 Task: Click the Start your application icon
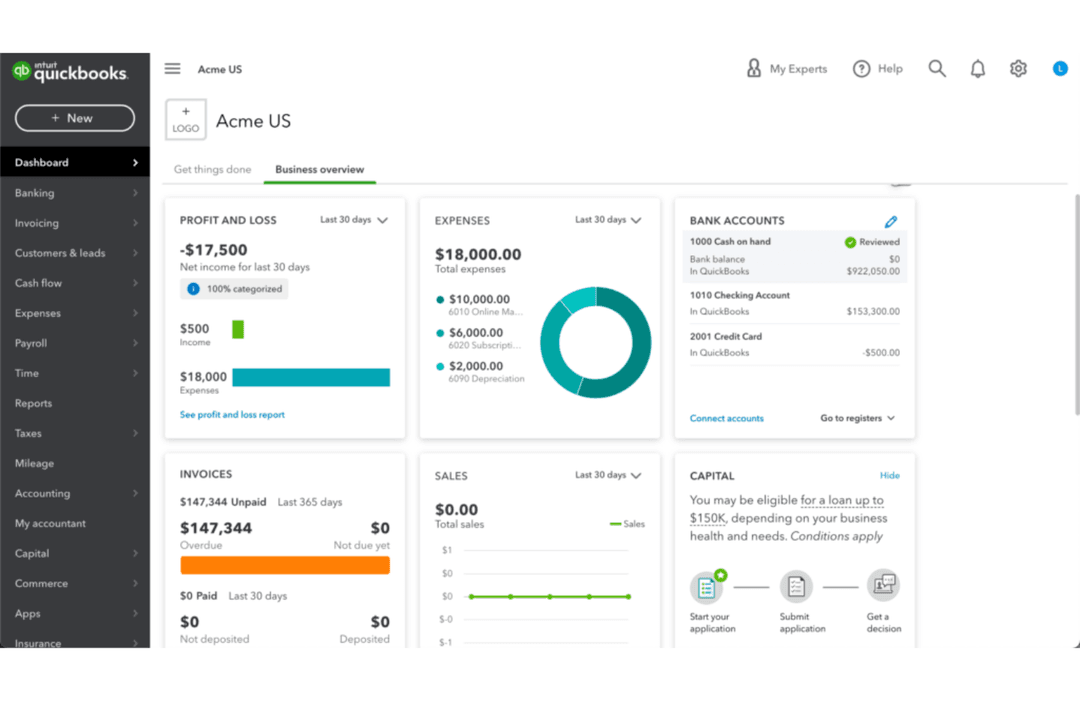[x=708, y=586]
